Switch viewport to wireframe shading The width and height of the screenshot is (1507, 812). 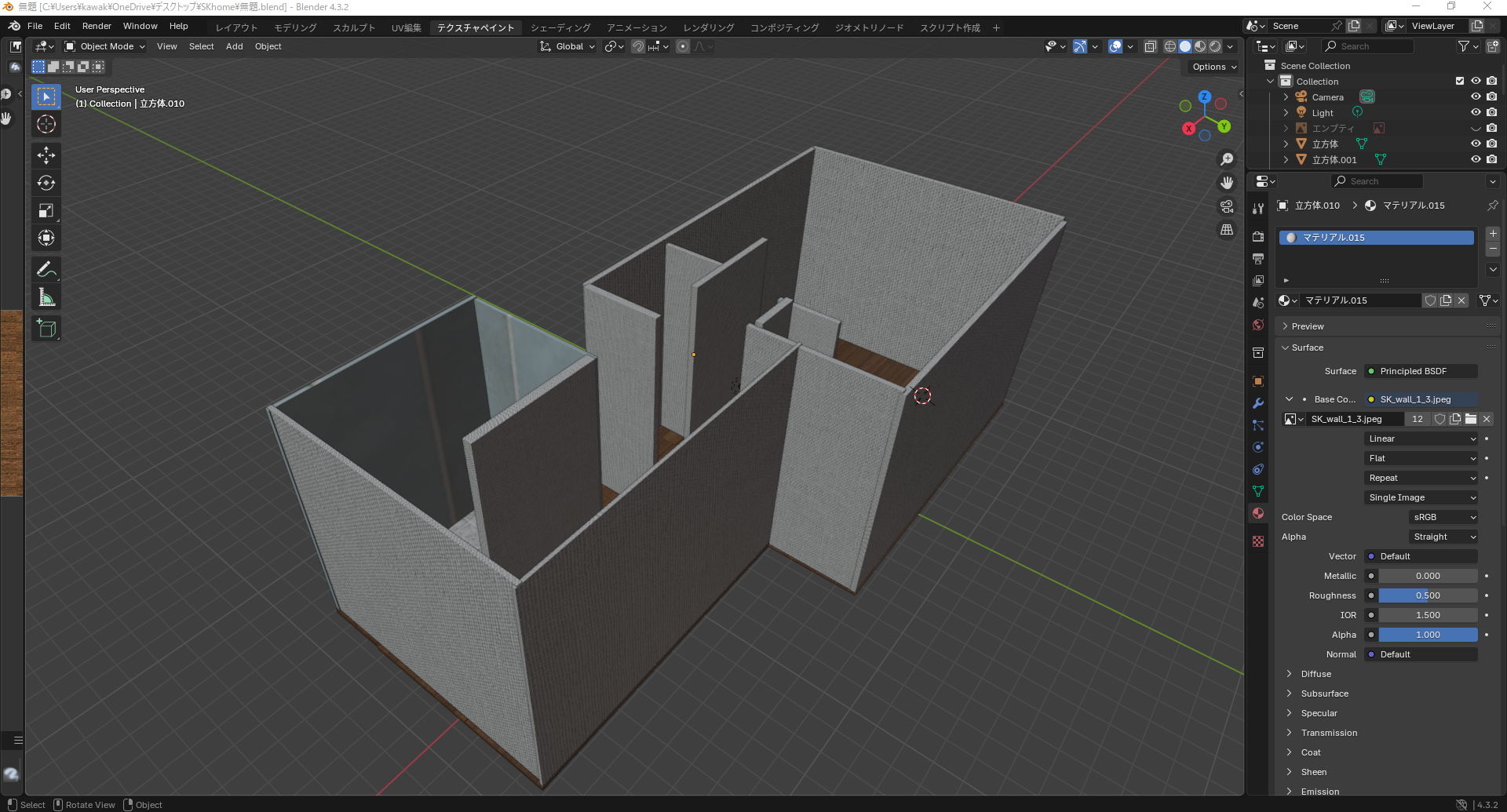[1169, 46]
